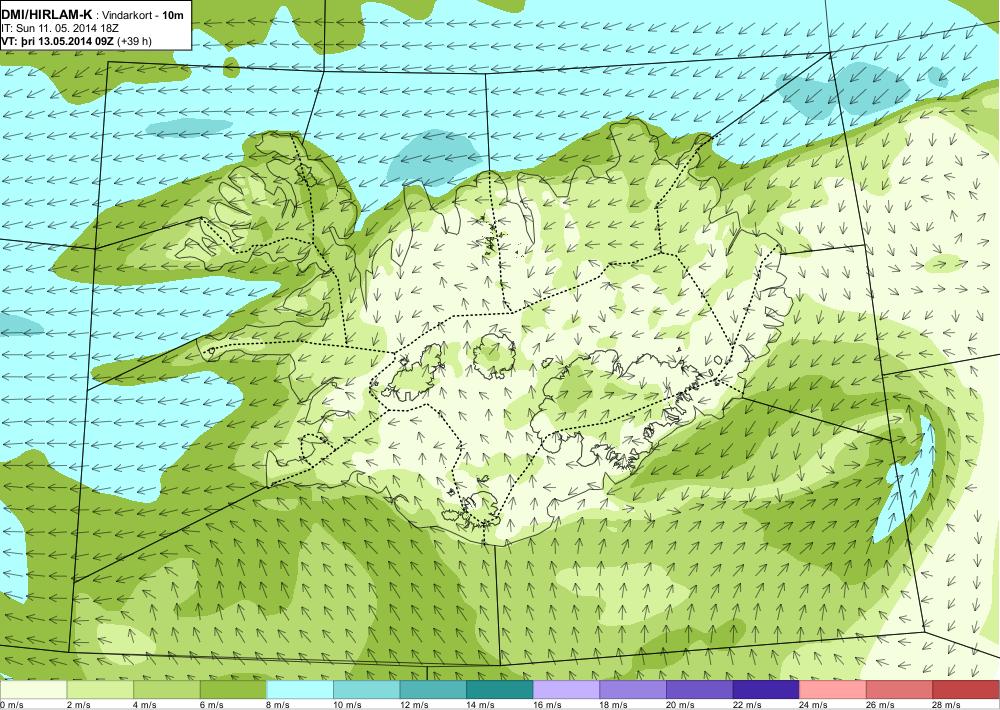Click the medium green 4–6 m/s legend swatch
The image size is (1000, 710).
[x=166, y=690]
